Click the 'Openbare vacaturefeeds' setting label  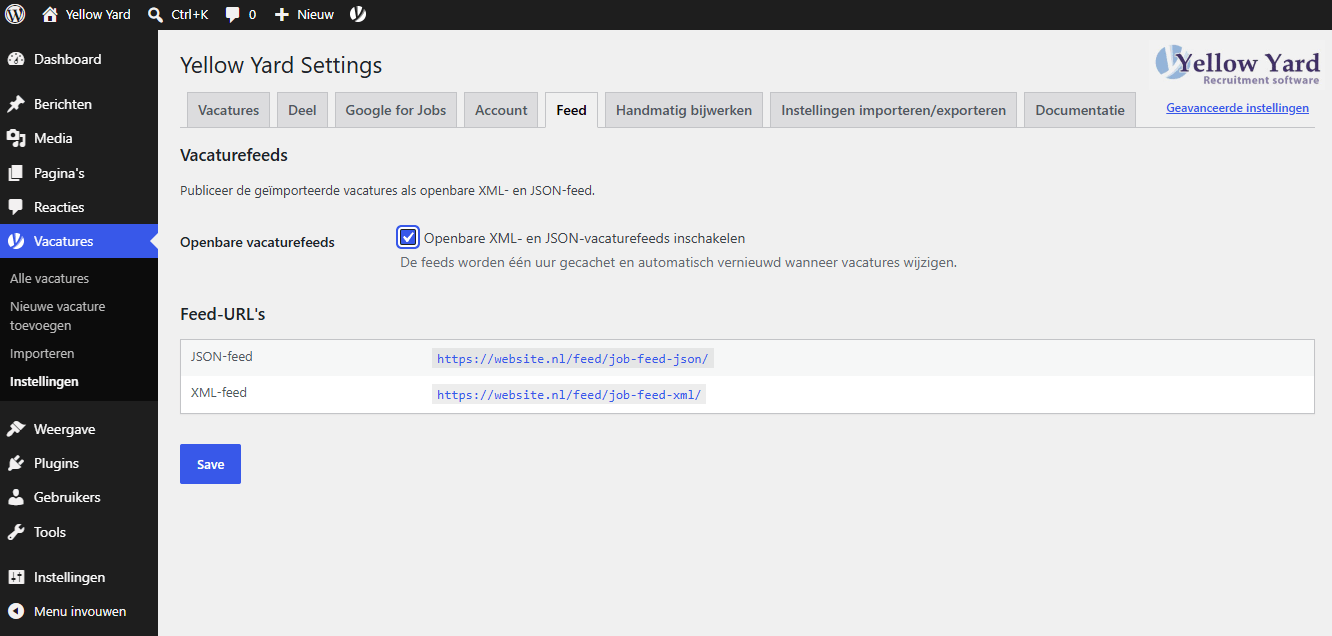click(x=257, y=242)
